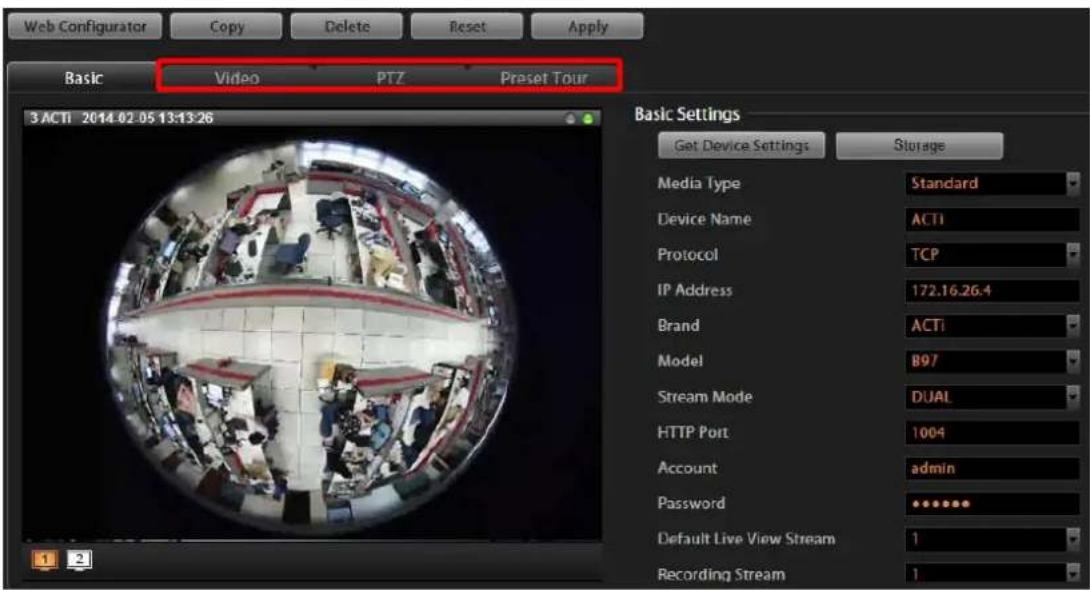1090x590 pixels.
Task: Click the Copy button
Action: click(x=226, y=26)
